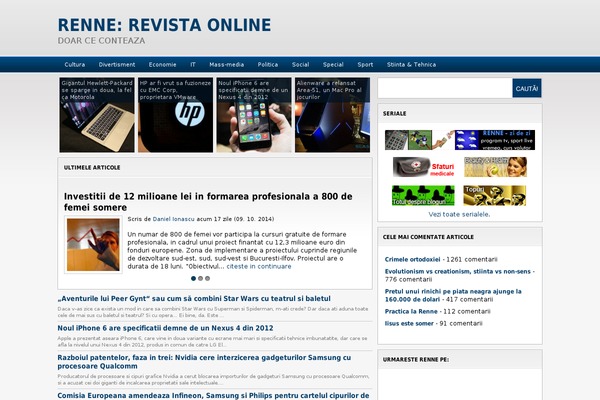Select the third slider pagination dot
The image size is (600, 400).
coord(207,278)
